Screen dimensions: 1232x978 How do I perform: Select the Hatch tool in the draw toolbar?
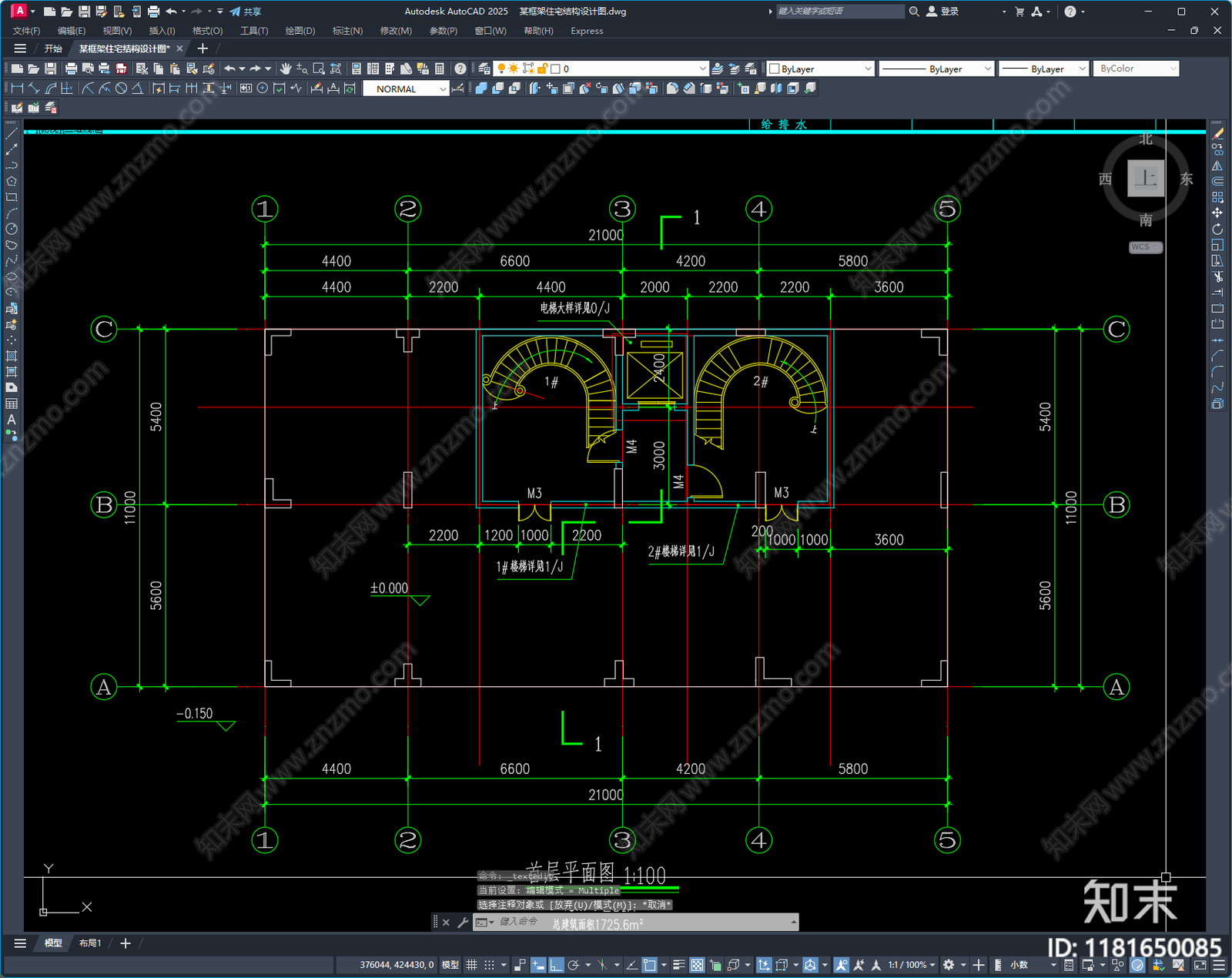tap(12, 356)
